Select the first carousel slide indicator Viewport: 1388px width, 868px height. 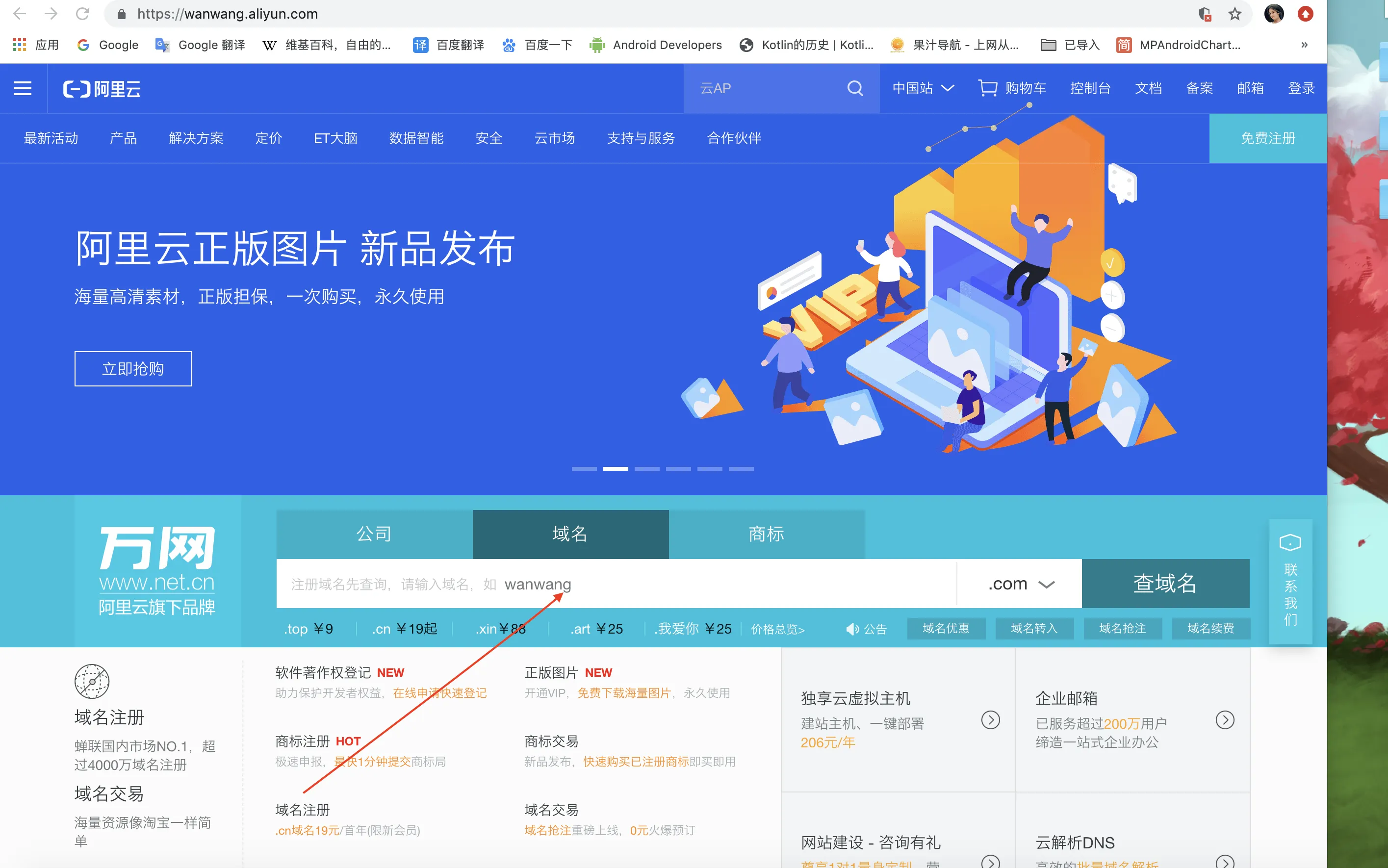pos(584,469)
